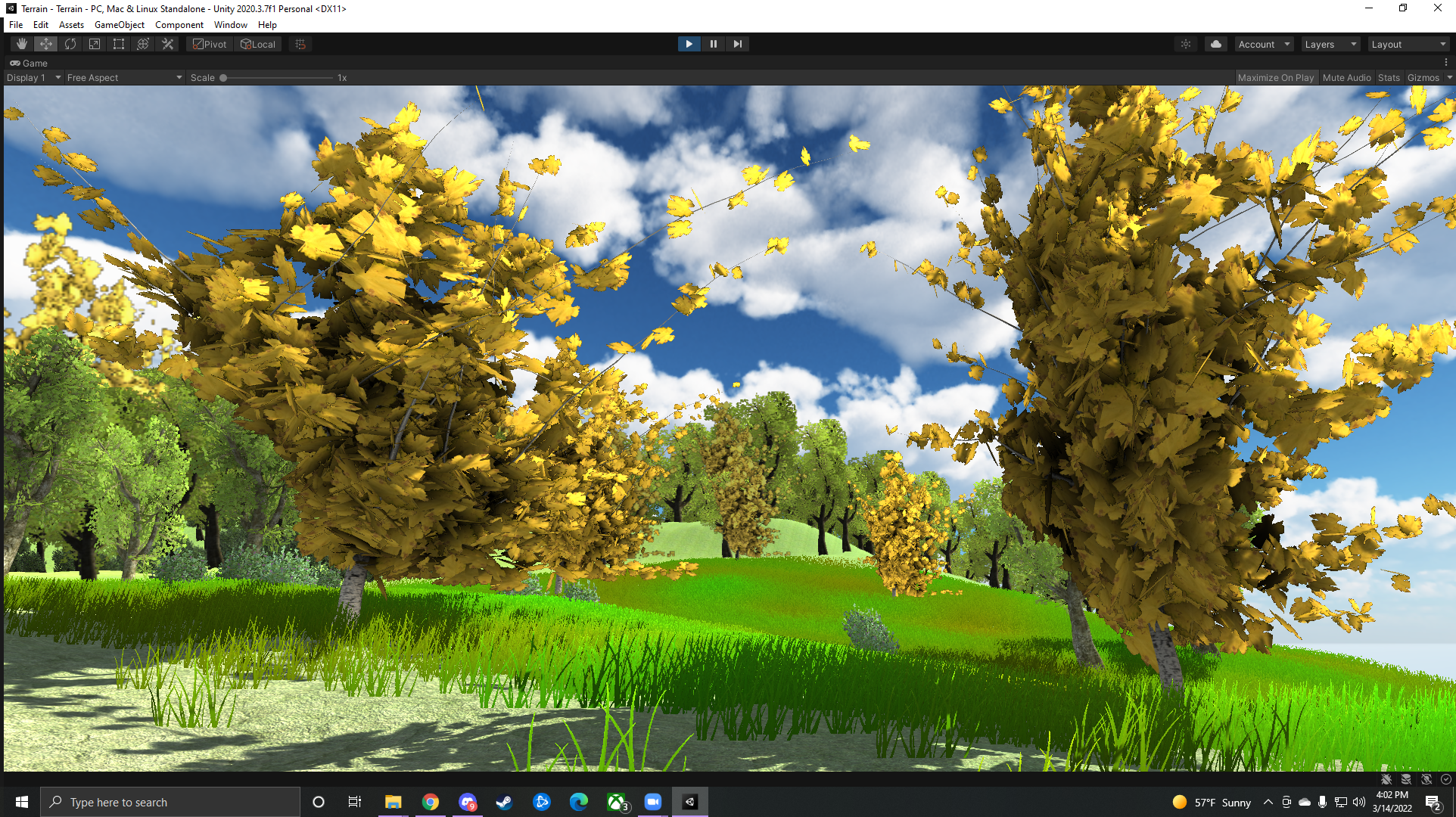The image size is (1456, 817).
Task: Open the weather widget showing 57°F Sunny
Action: coord(1212,802)
